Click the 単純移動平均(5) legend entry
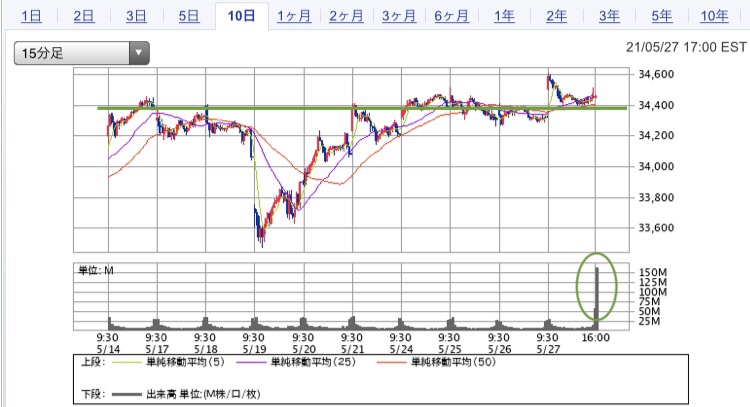 click(x=185, y=362)
